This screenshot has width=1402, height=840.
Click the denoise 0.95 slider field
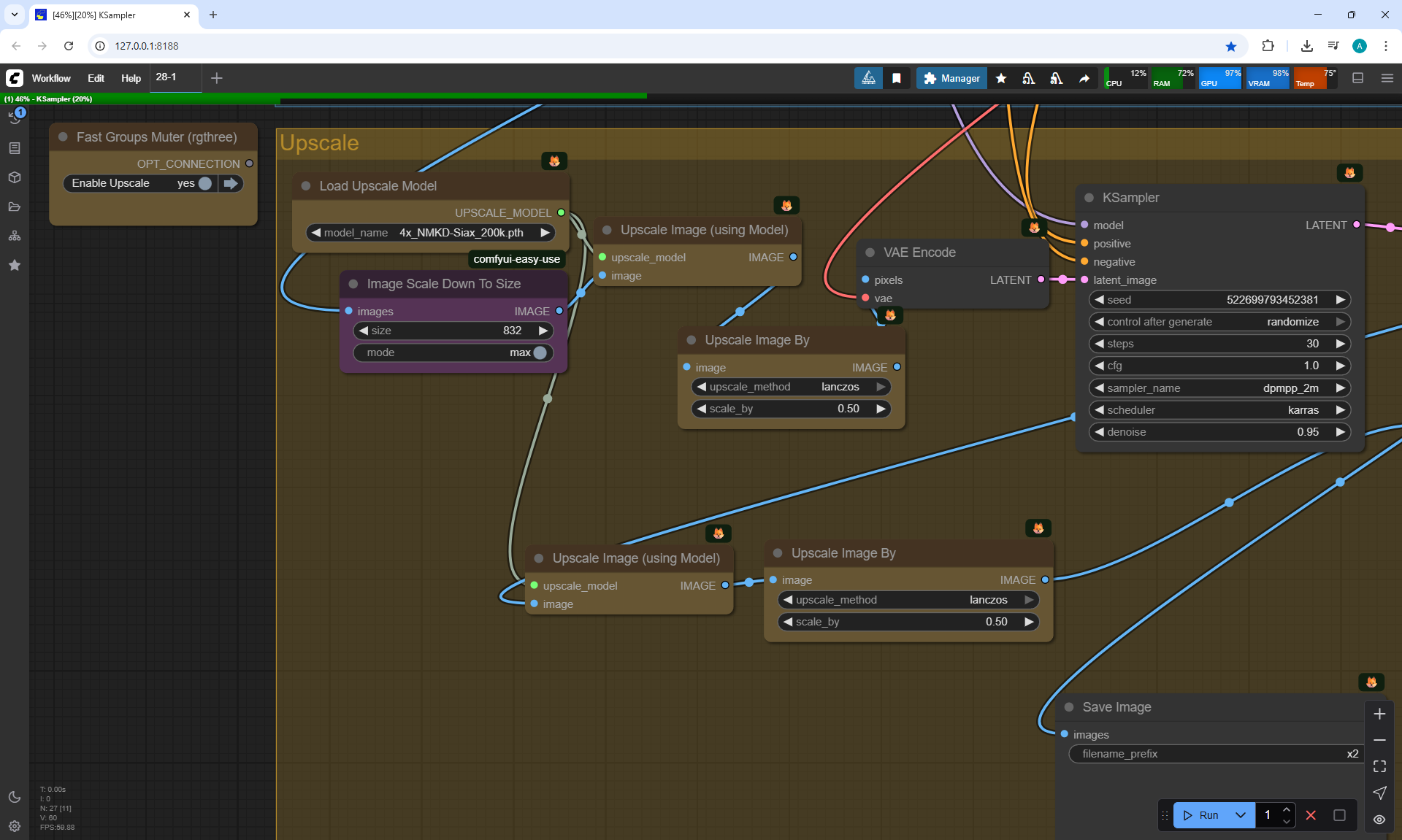pos(1219,432)
